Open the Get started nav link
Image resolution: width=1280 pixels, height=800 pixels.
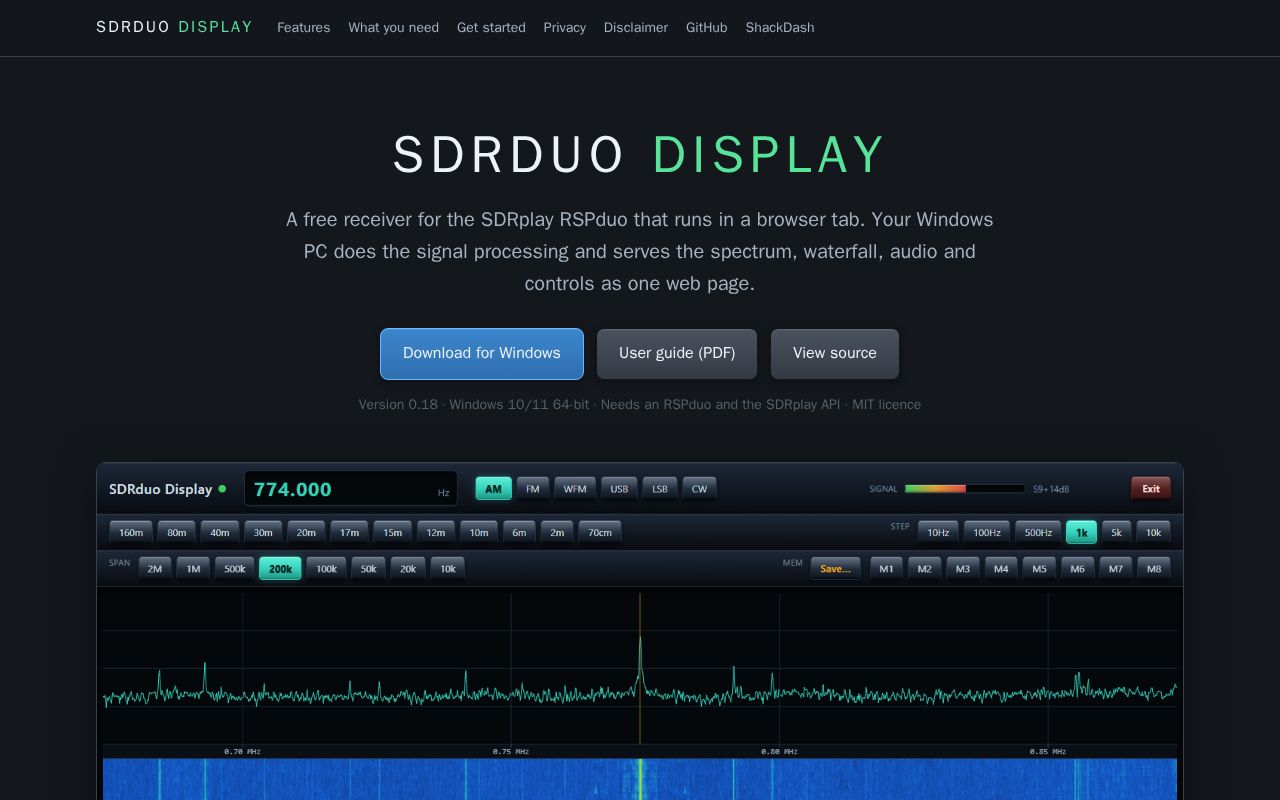point(491,28)
